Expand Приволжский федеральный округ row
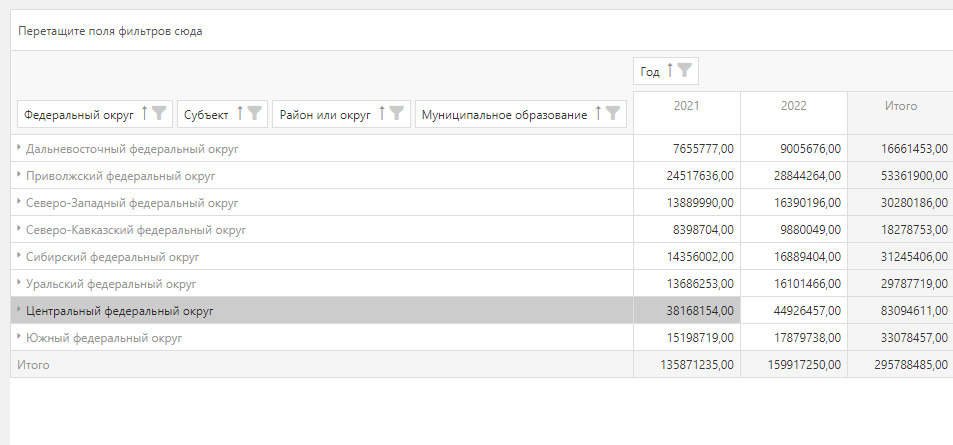The height and width of the screenshot is (445, 953). tap(19, 175)
